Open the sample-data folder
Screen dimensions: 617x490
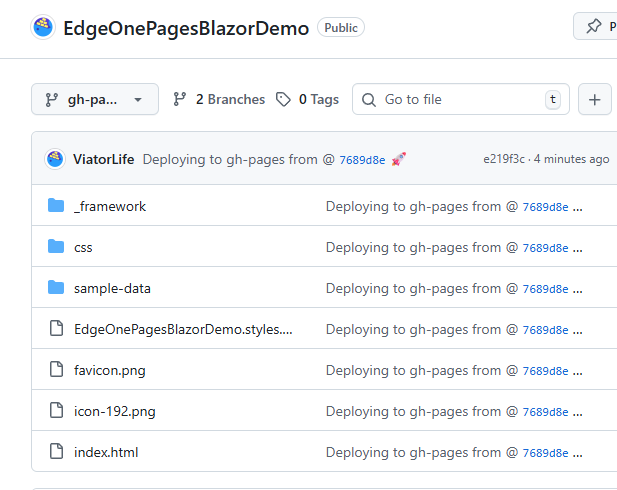112,288
